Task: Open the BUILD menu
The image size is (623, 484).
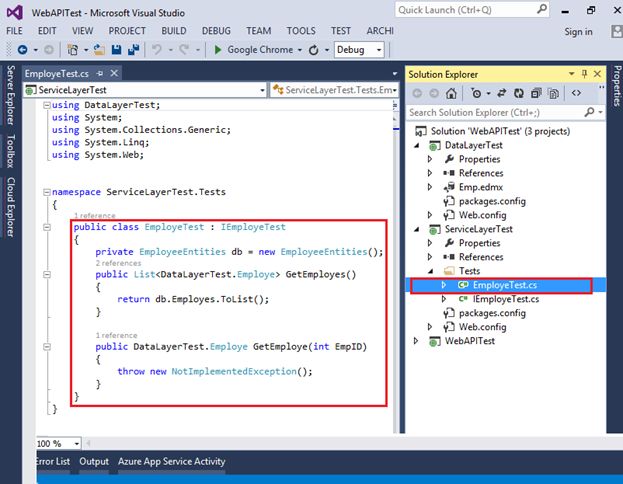Action: tap(174, 31)
